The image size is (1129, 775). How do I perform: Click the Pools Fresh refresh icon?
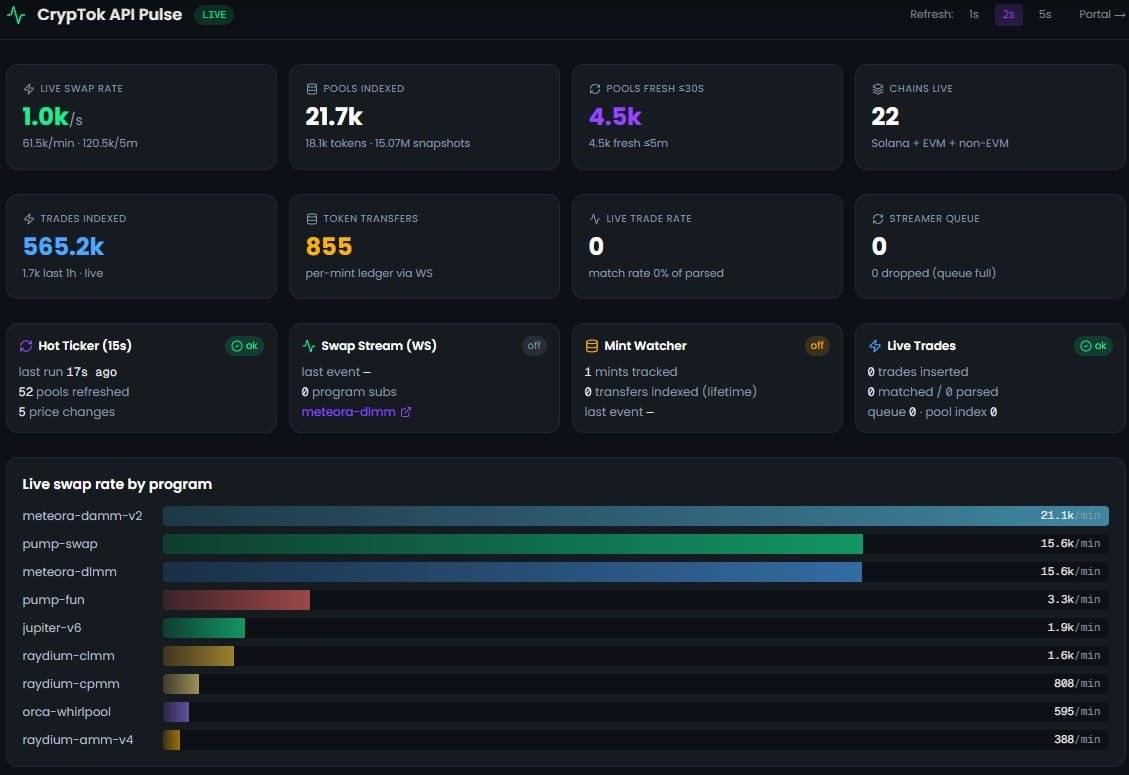(595, 89)
